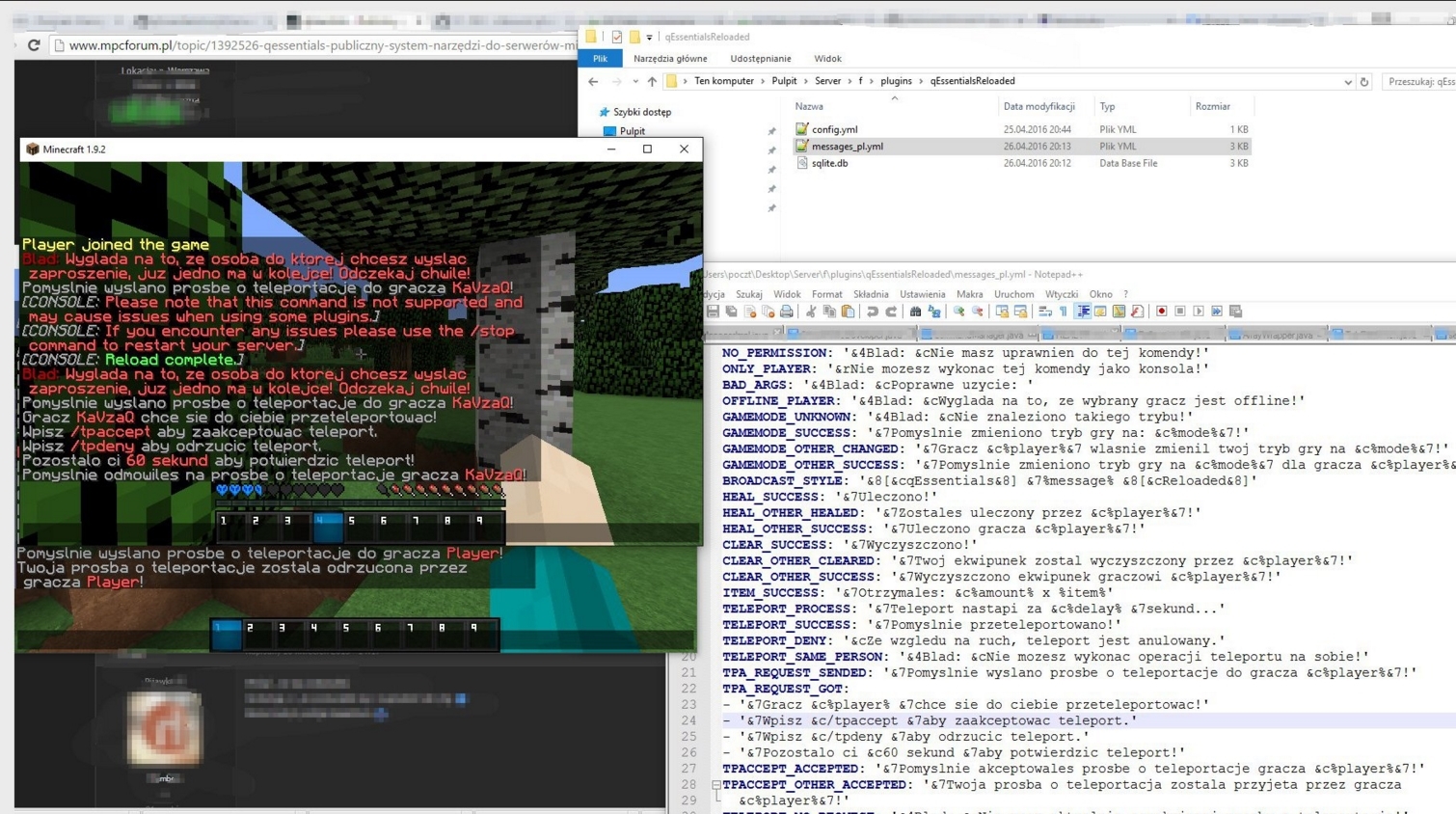The image size is (1456, 814).
Task: Click 'Pulpit' in the breadcrumb path
Action: pyautogui.click(x=784, y=81)
